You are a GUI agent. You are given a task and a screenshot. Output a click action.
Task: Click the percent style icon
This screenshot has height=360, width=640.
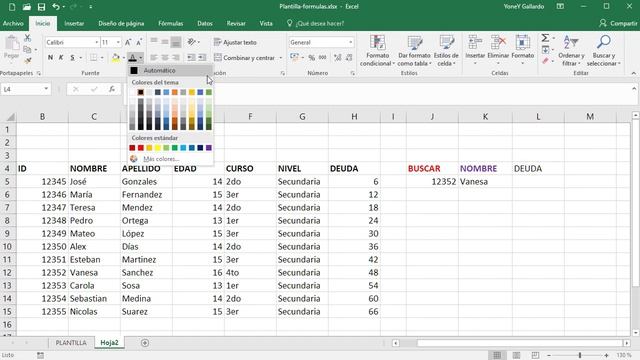pos(311,58)
